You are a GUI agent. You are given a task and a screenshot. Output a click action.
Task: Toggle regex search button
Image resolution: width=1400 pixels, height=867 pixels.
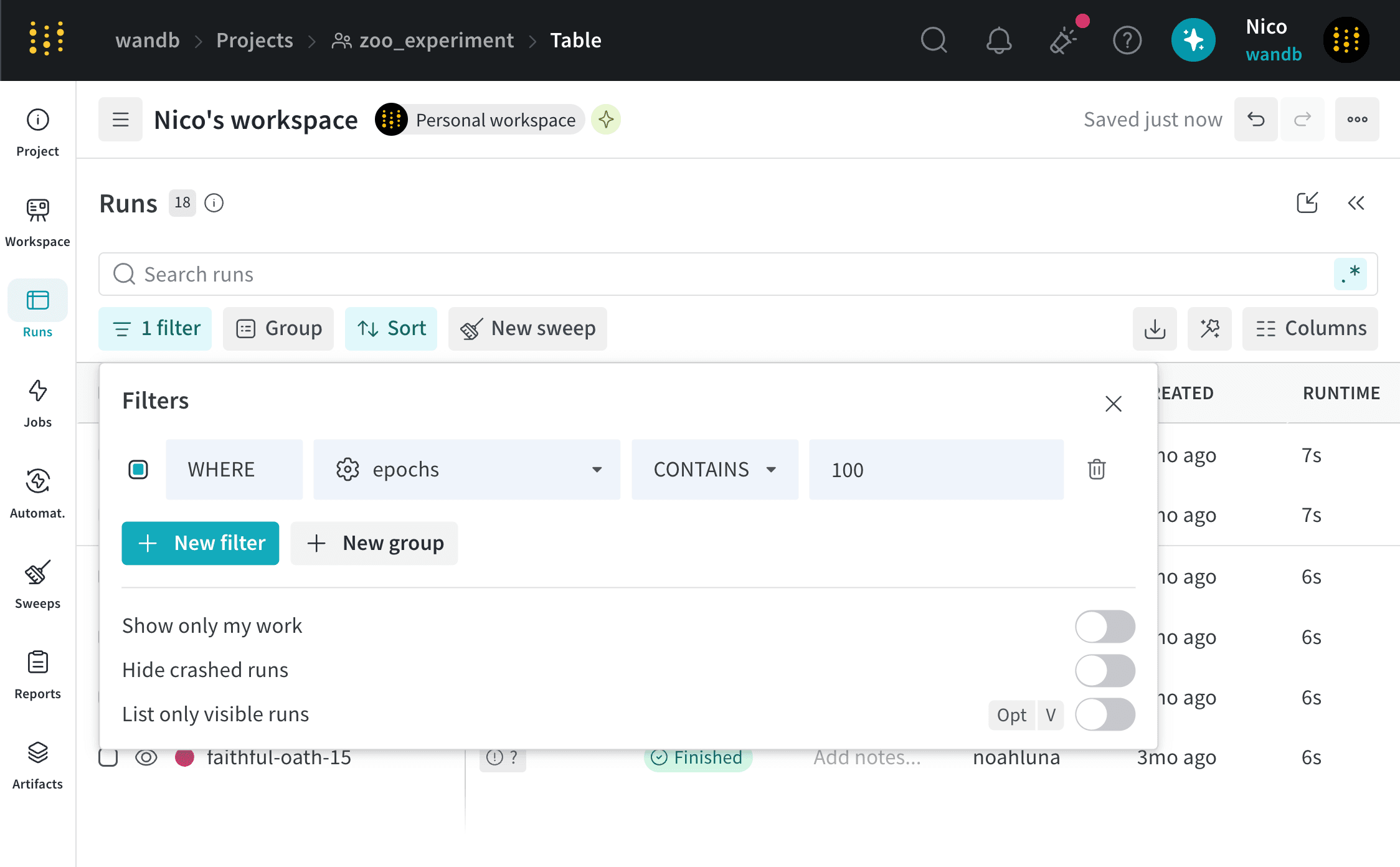pyautogui.click(x=1350, y=274)
